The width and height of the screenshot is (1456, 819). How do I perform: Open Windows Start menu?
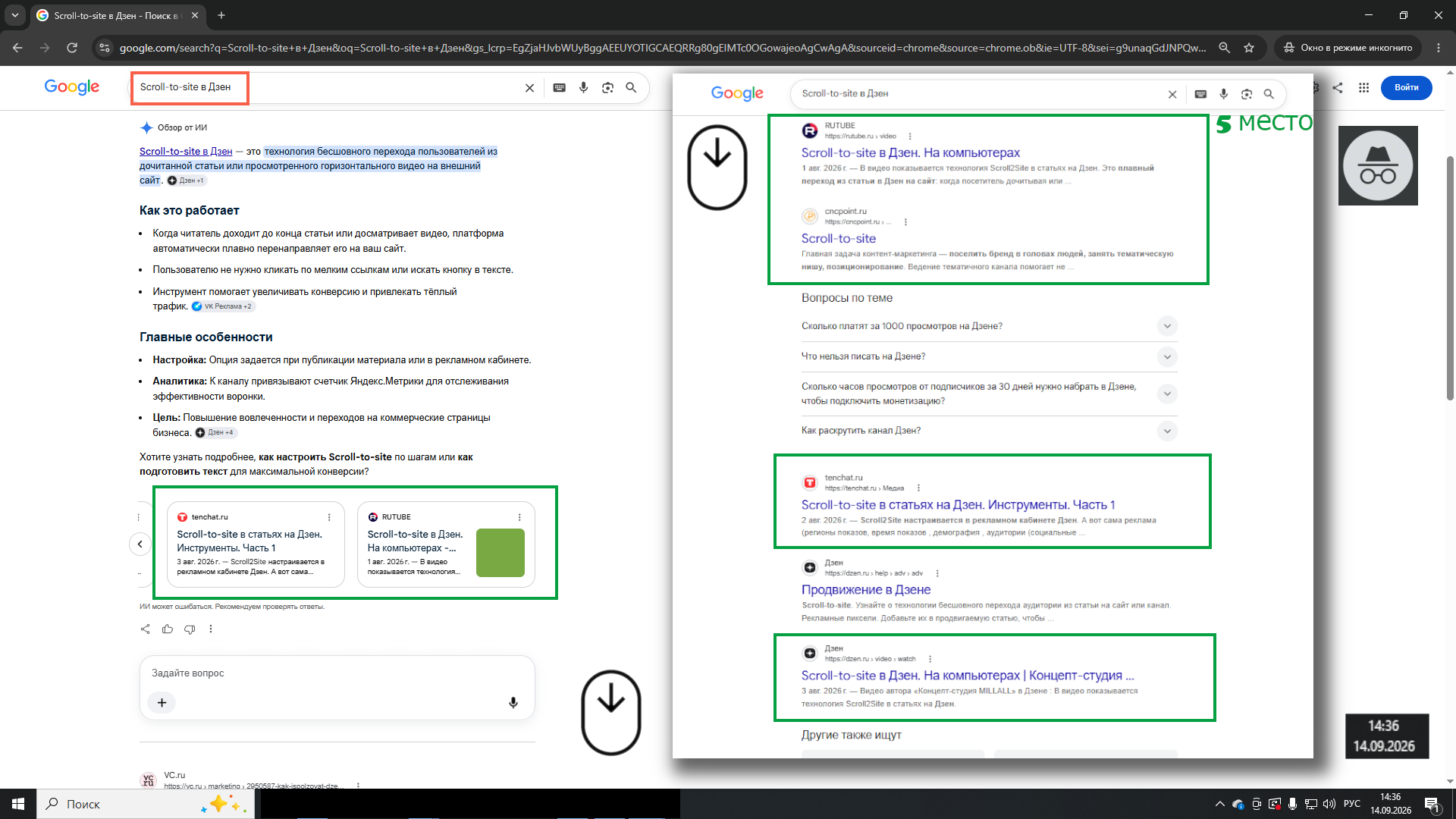click(x=18, y=804)
